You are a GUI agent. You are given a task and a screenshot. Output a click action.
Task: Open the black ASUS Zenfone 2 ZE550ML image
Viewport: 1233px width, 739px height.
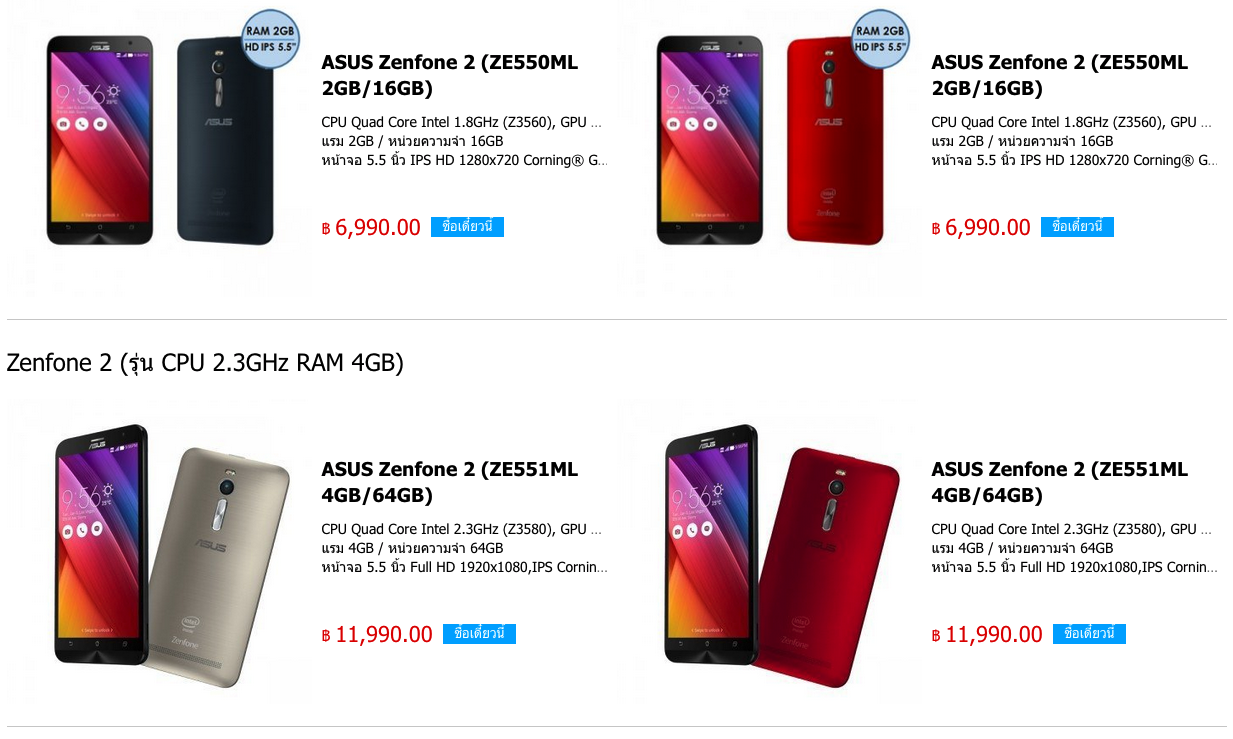click(x=158, y=141)
